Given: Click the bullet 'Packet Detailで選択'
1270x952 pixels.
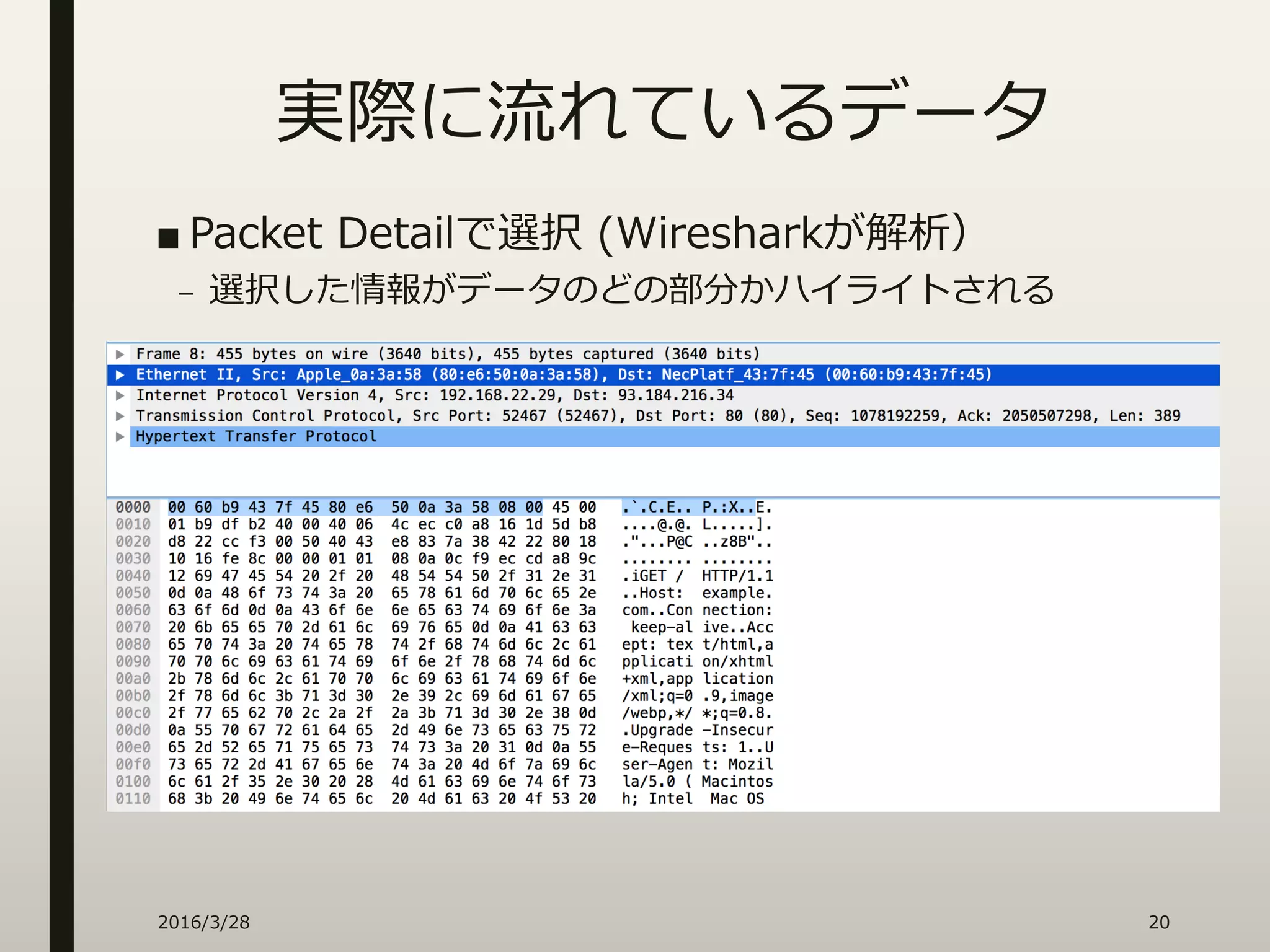Looking at the screenshot, I should [x=384, y=233].
